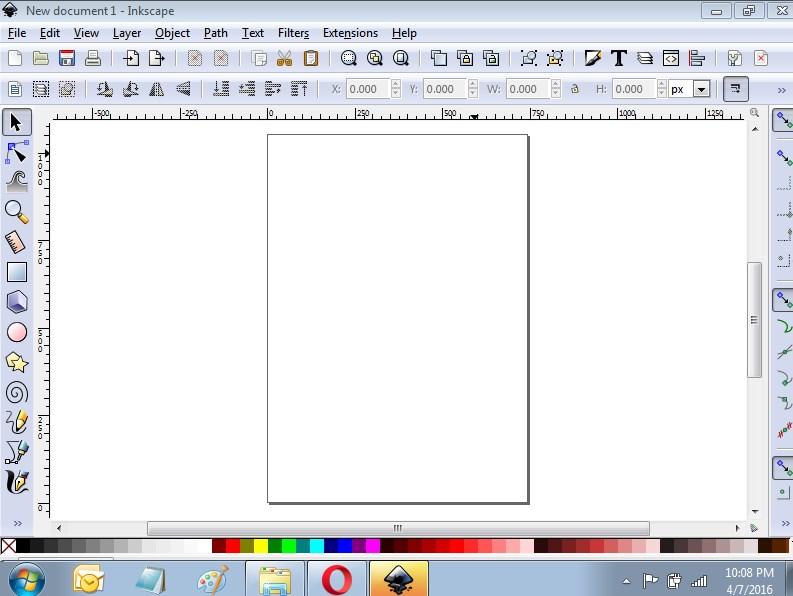Increase the W width stepper
Screen dimensions: 793x596
(x=556, y=84)
